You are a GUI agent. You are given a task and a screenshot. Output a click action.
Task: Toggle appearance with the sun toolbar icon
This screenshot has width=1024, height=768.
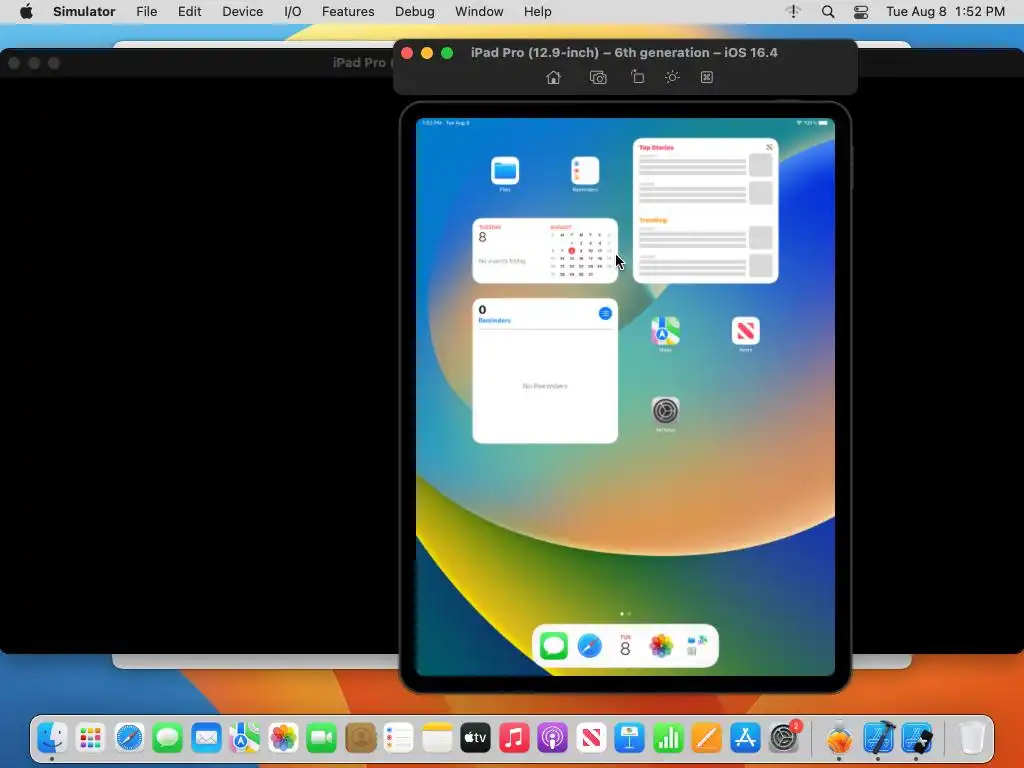click(x=672, y=77)
